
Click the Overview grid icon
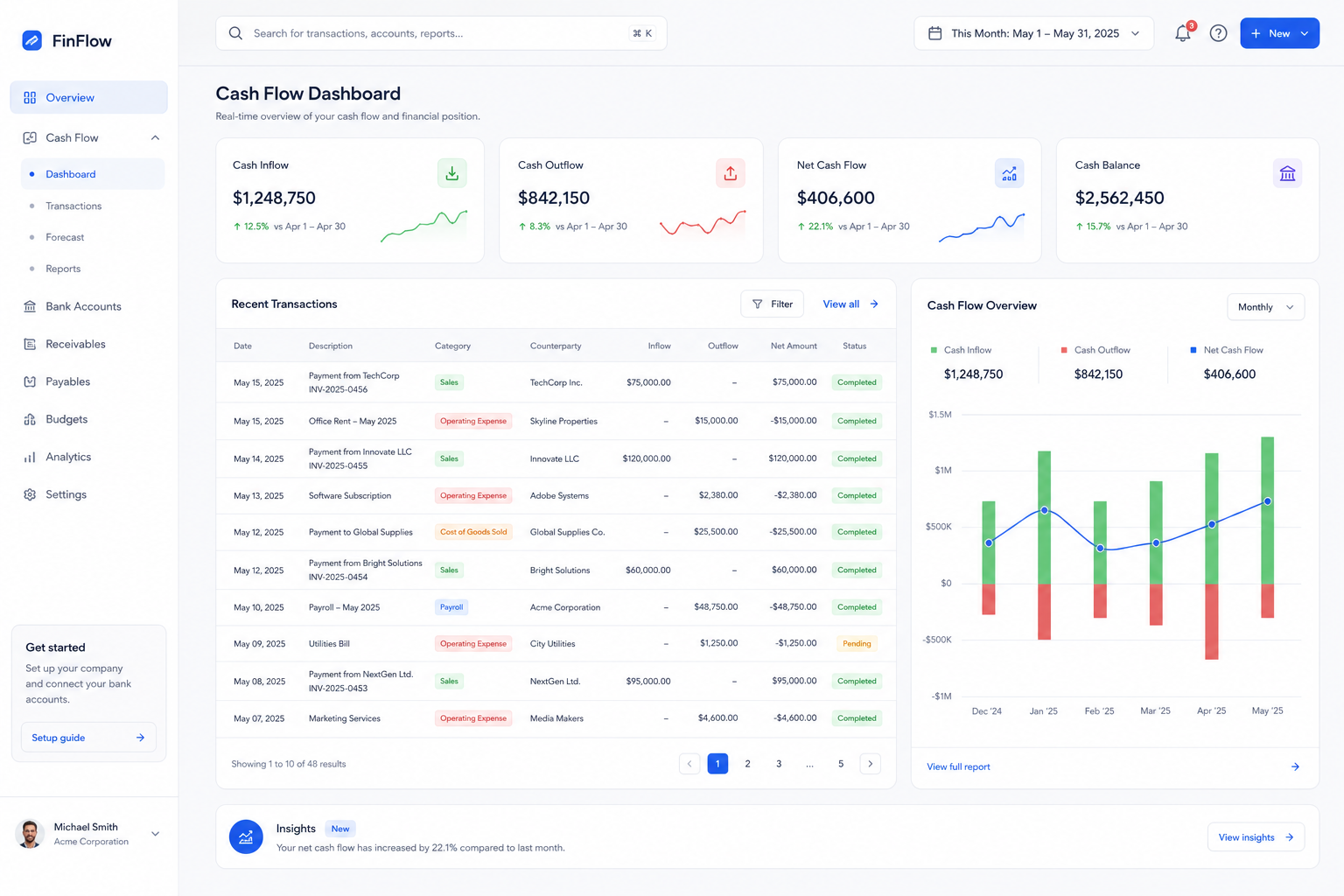(30, 97)
